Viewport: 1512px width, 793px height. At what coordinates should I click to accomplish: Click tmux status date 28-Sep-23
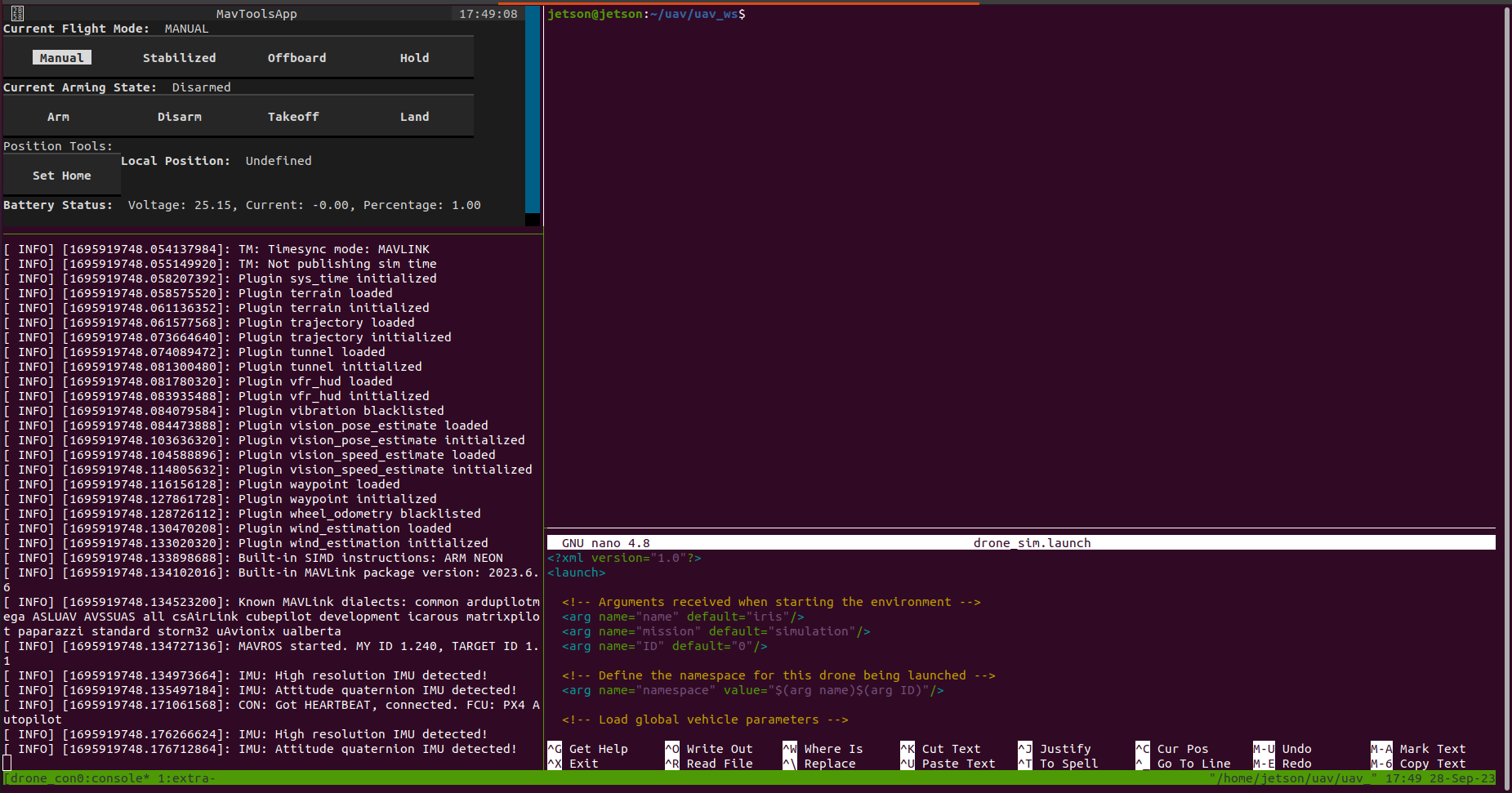pyautogui.click(x=1462, y=778)
